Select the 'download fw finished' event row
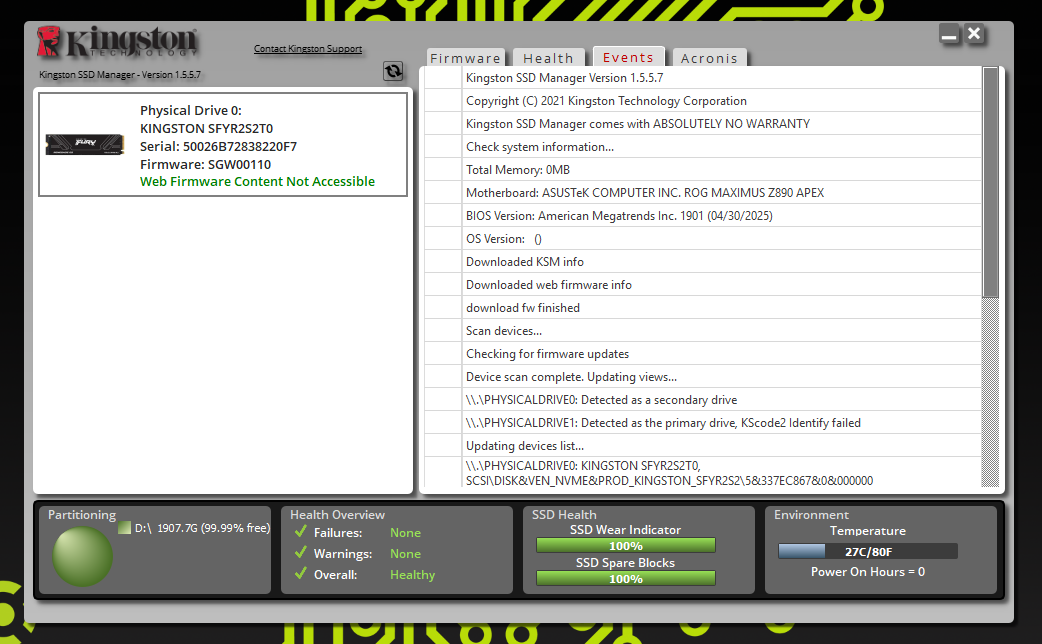 tap(703, 308)
